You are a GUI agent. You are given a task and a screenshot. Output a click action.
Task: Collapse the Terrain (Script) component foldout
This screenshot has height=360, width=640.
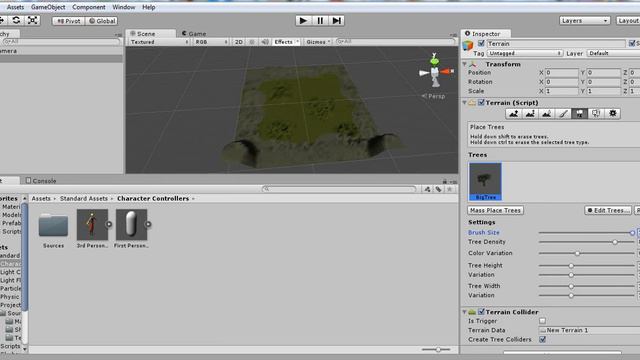(x=464, y=102)
